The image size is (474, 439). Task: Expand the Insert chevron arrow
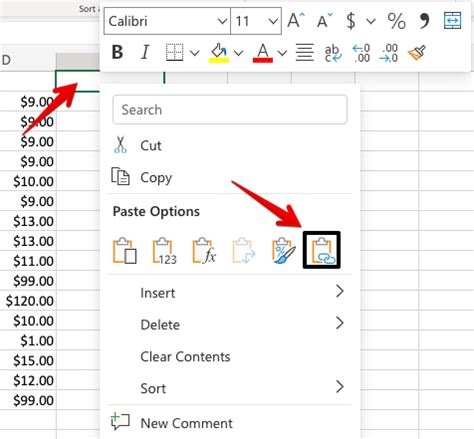(340, 291)
